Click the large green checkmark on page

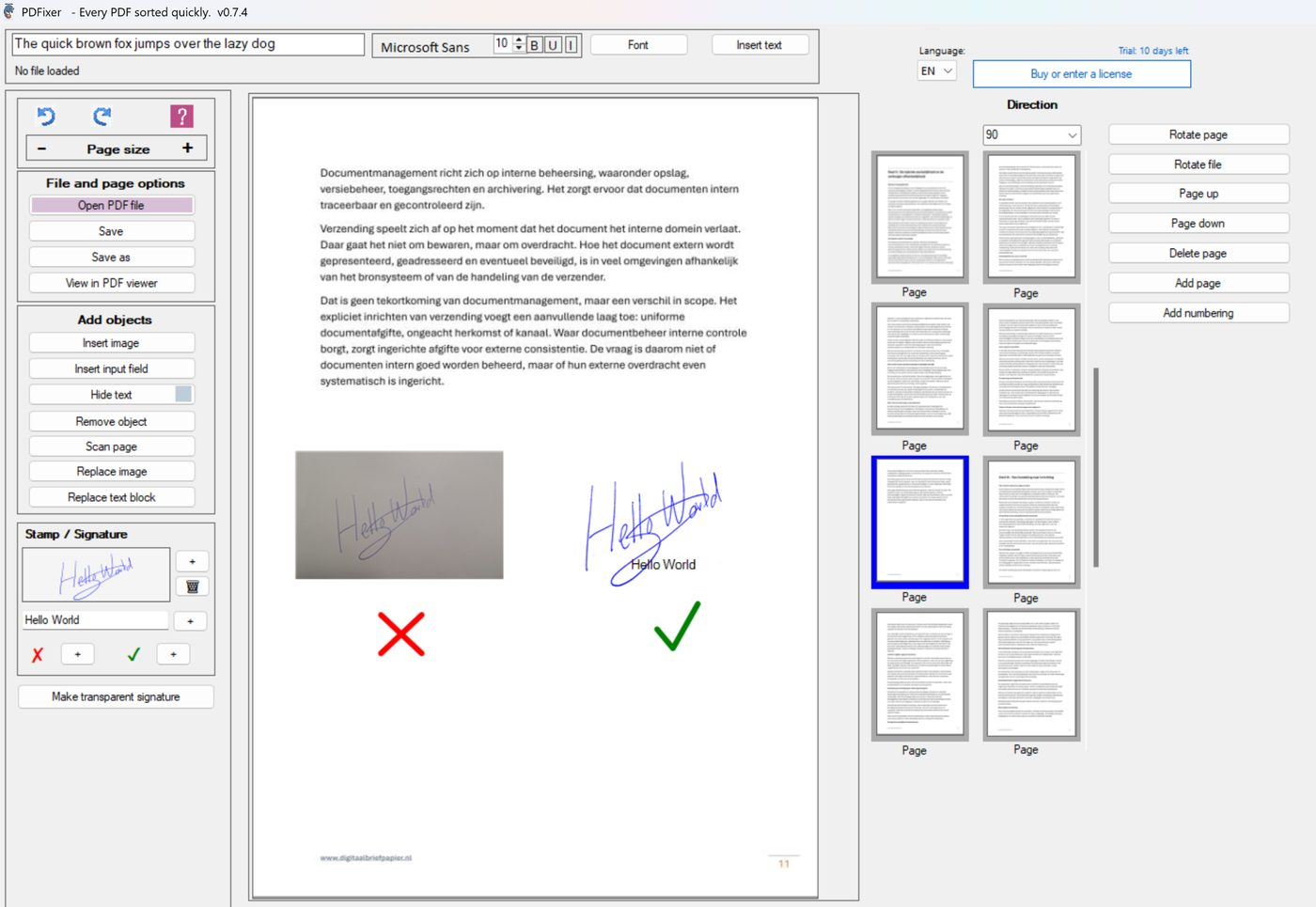click(x=677, y=626)
